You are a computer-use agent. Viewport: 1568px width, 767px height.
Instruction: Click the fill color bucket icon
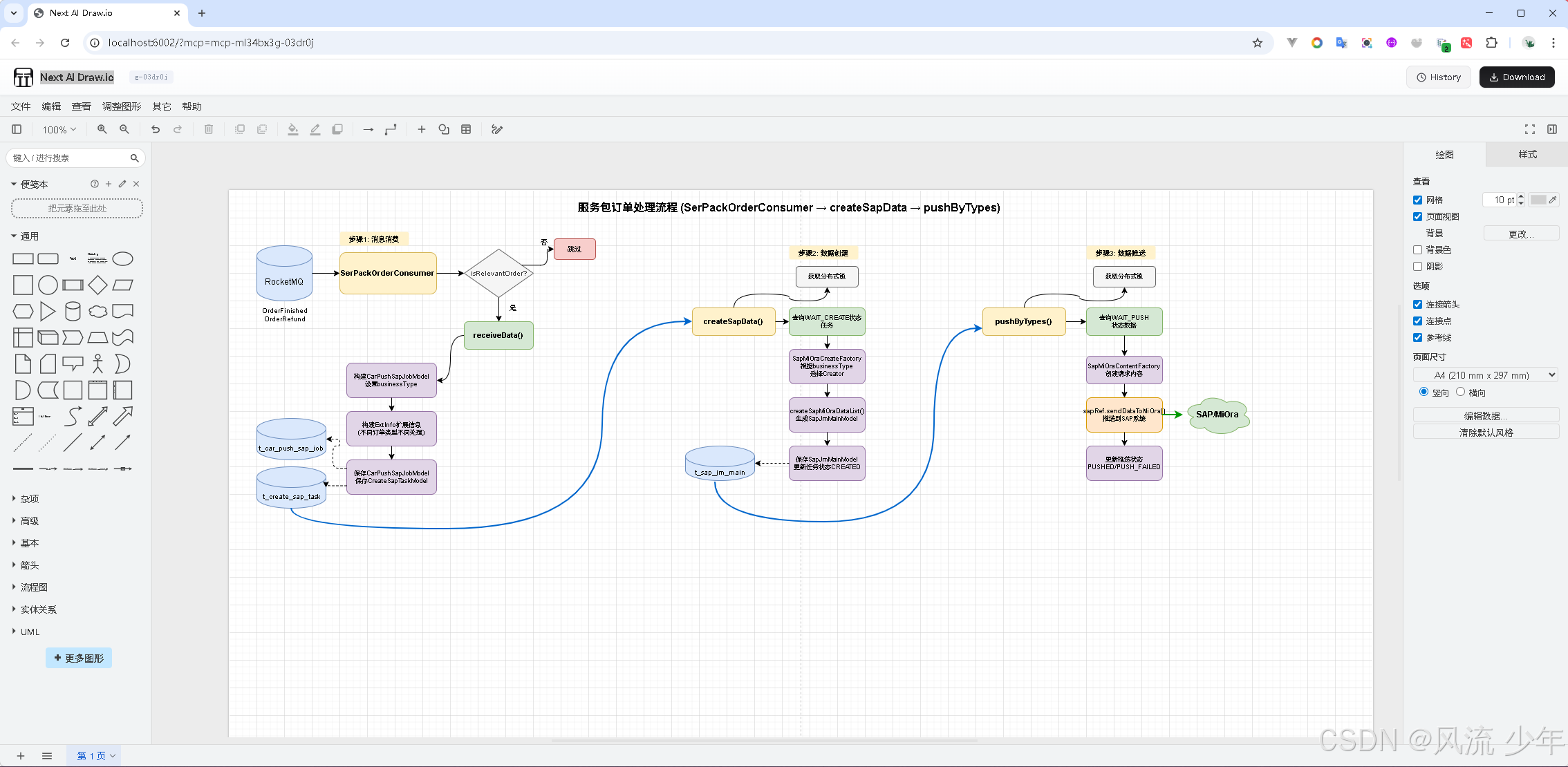(x=293, y=129)
